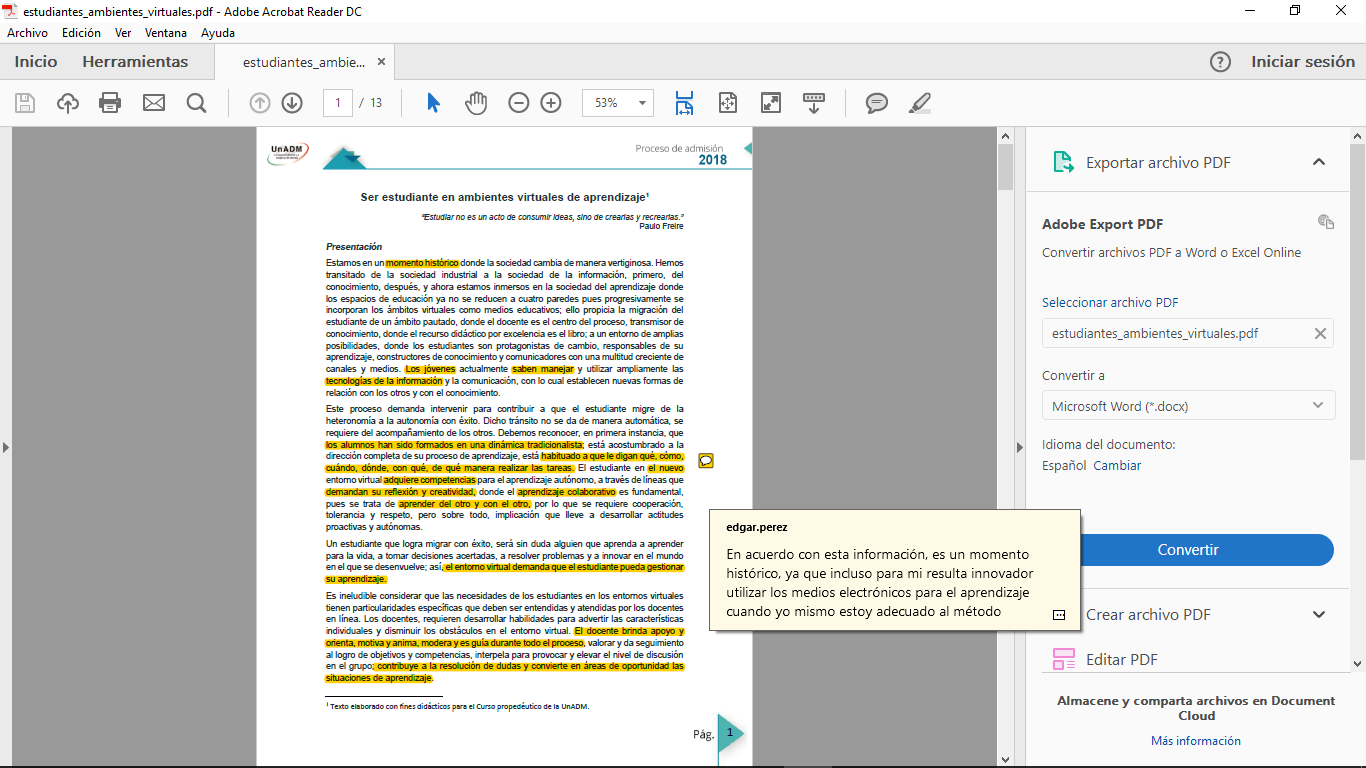Zoom out with the minus icon
This screenshot has width=1366, height=768.
[x=518, y=103]
